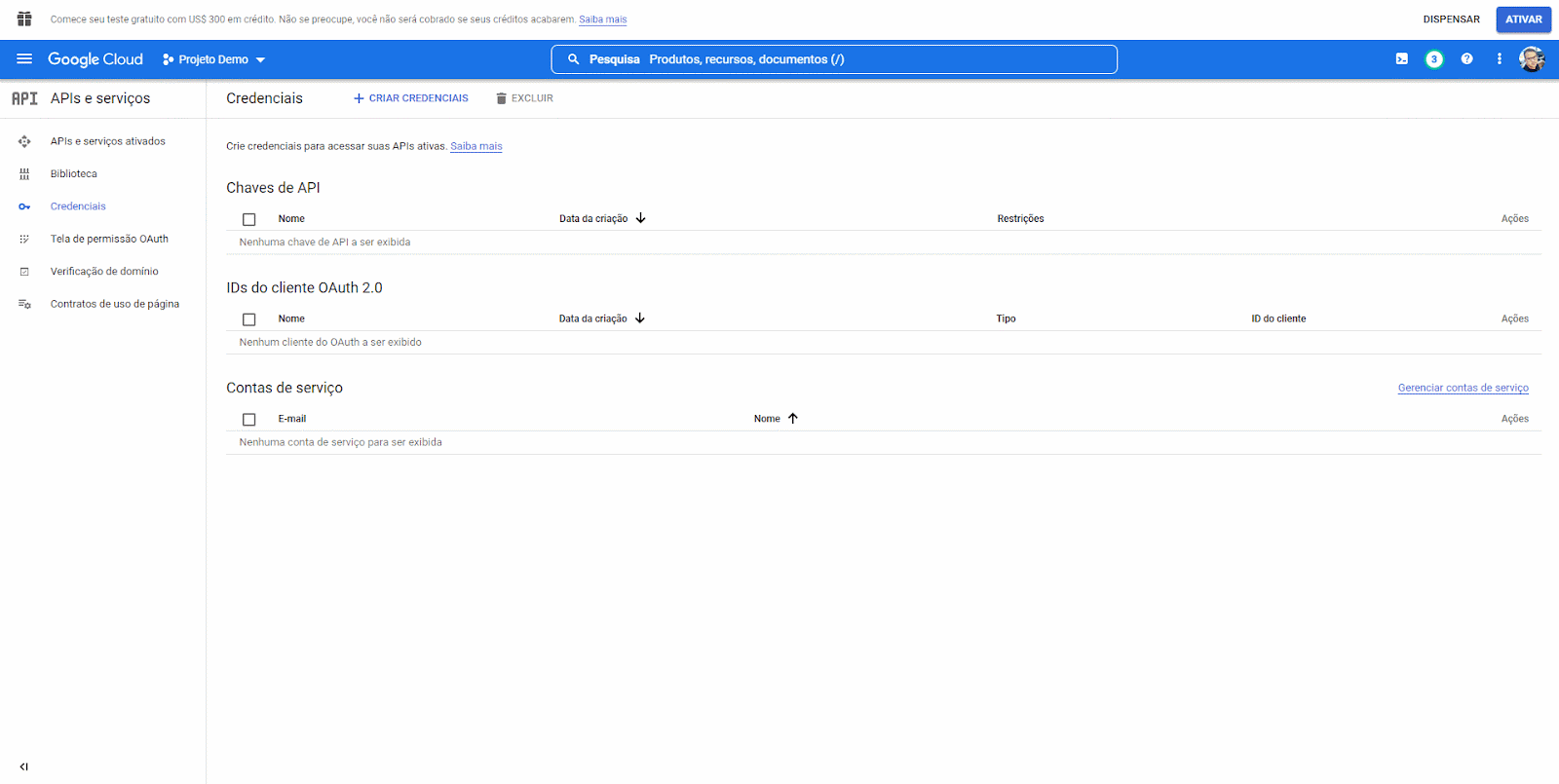Click Nome column header in OAuth clients table

pyautogui.click(x=291, y=319)
